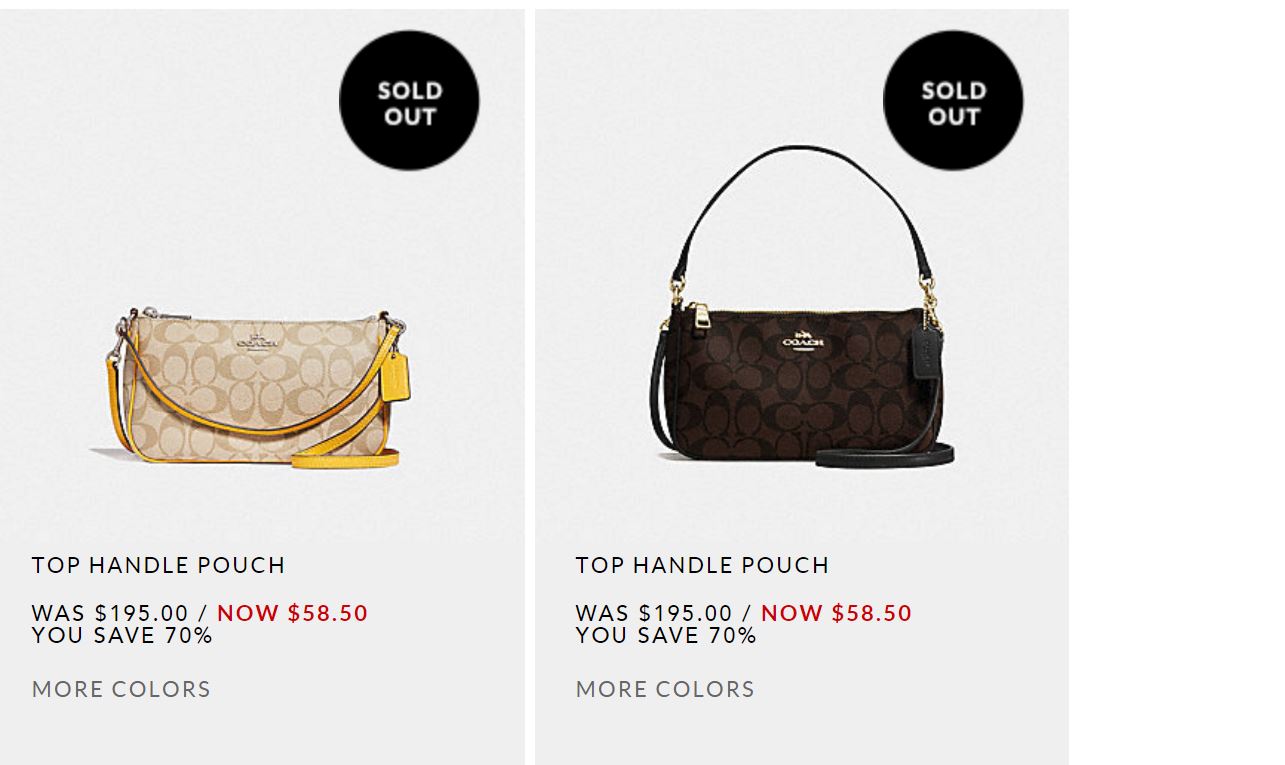This screenshot has height=765, width=1285.
Task: Open the Top Handle Pouch title under the khaki bag
Action: coord(158,565)
